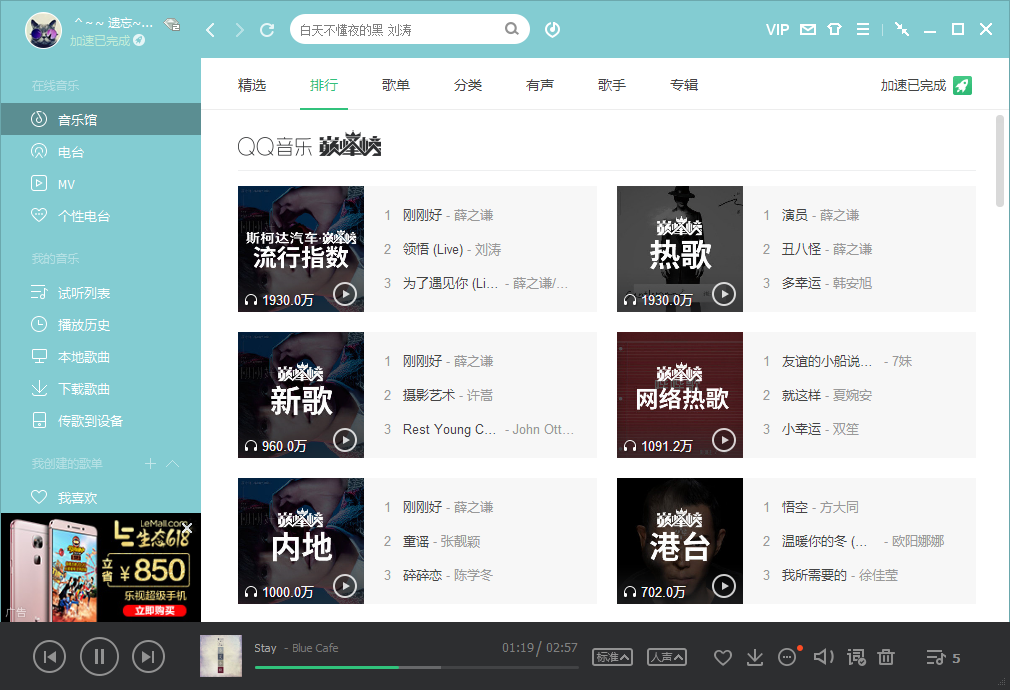
Task: Open the VIP page
Action: 777,30
